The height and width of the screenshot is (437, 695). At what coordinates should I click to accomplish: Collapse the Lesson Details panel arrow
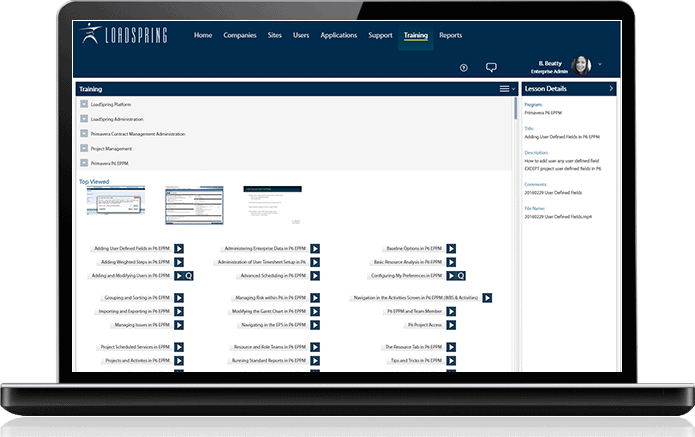tap(611, 89)
